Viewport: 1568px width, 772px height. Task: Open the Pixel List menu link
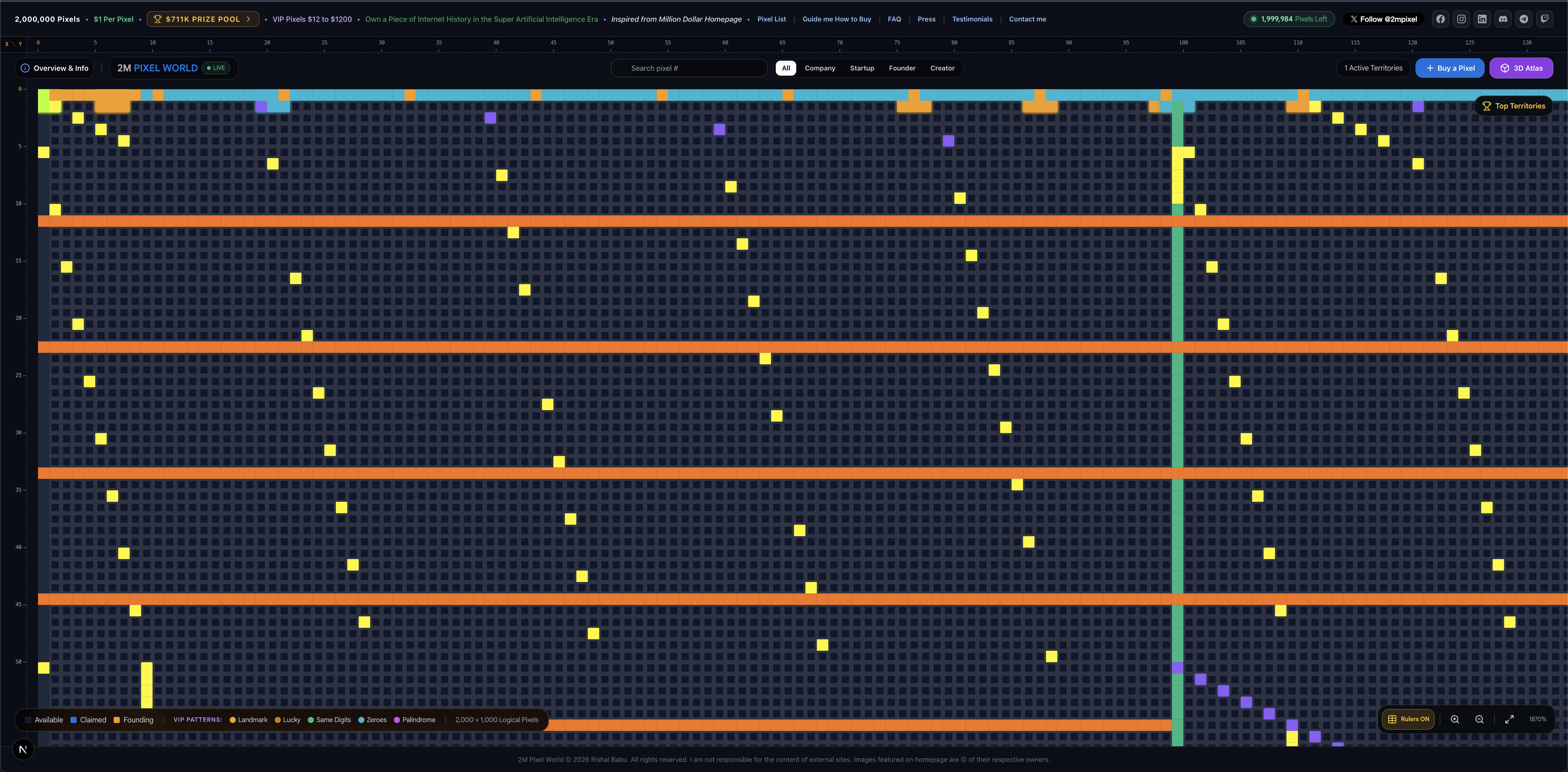pos(771,19)
